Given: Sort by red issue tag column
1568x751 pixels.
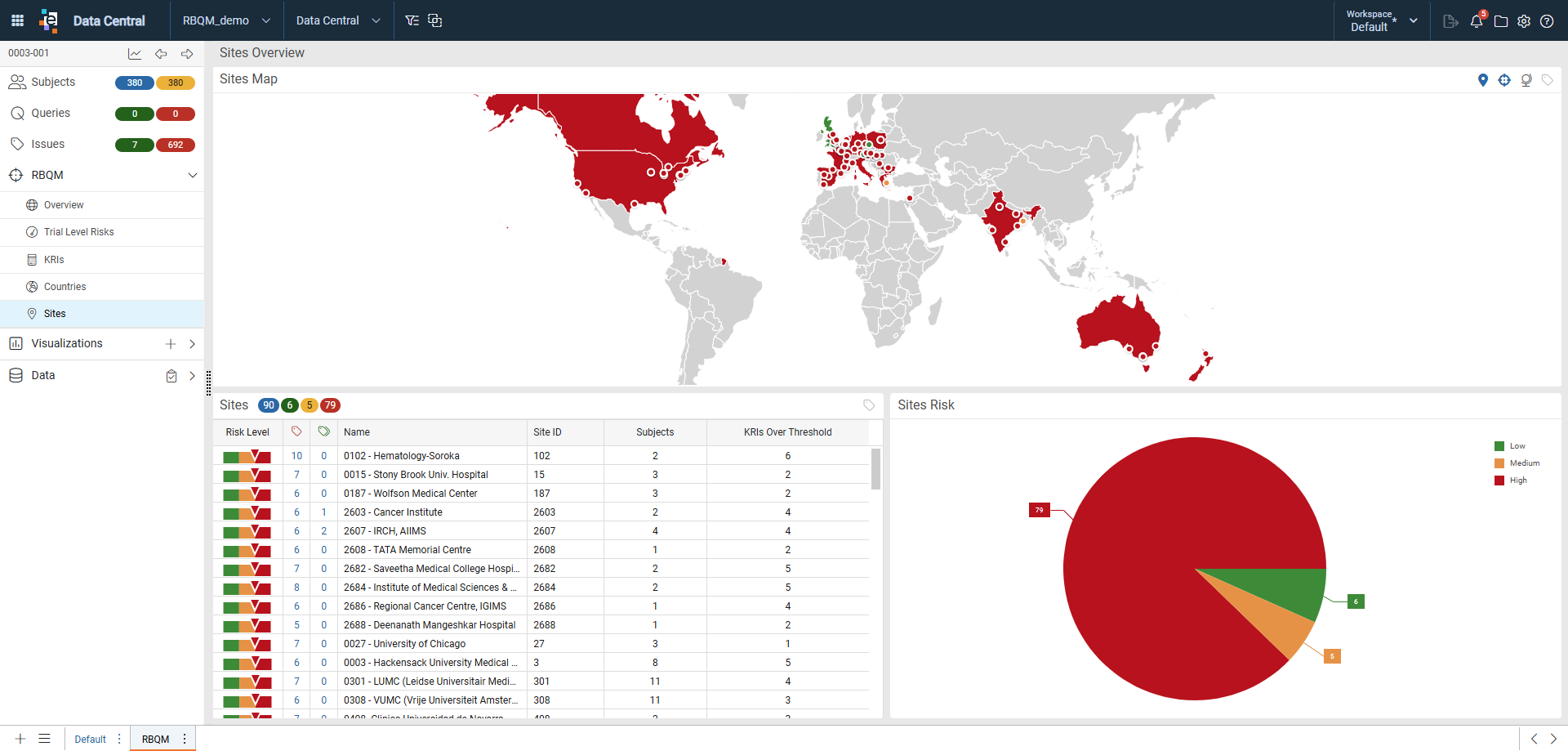Looking at the screenshot, I should click(x=296, y=431).
